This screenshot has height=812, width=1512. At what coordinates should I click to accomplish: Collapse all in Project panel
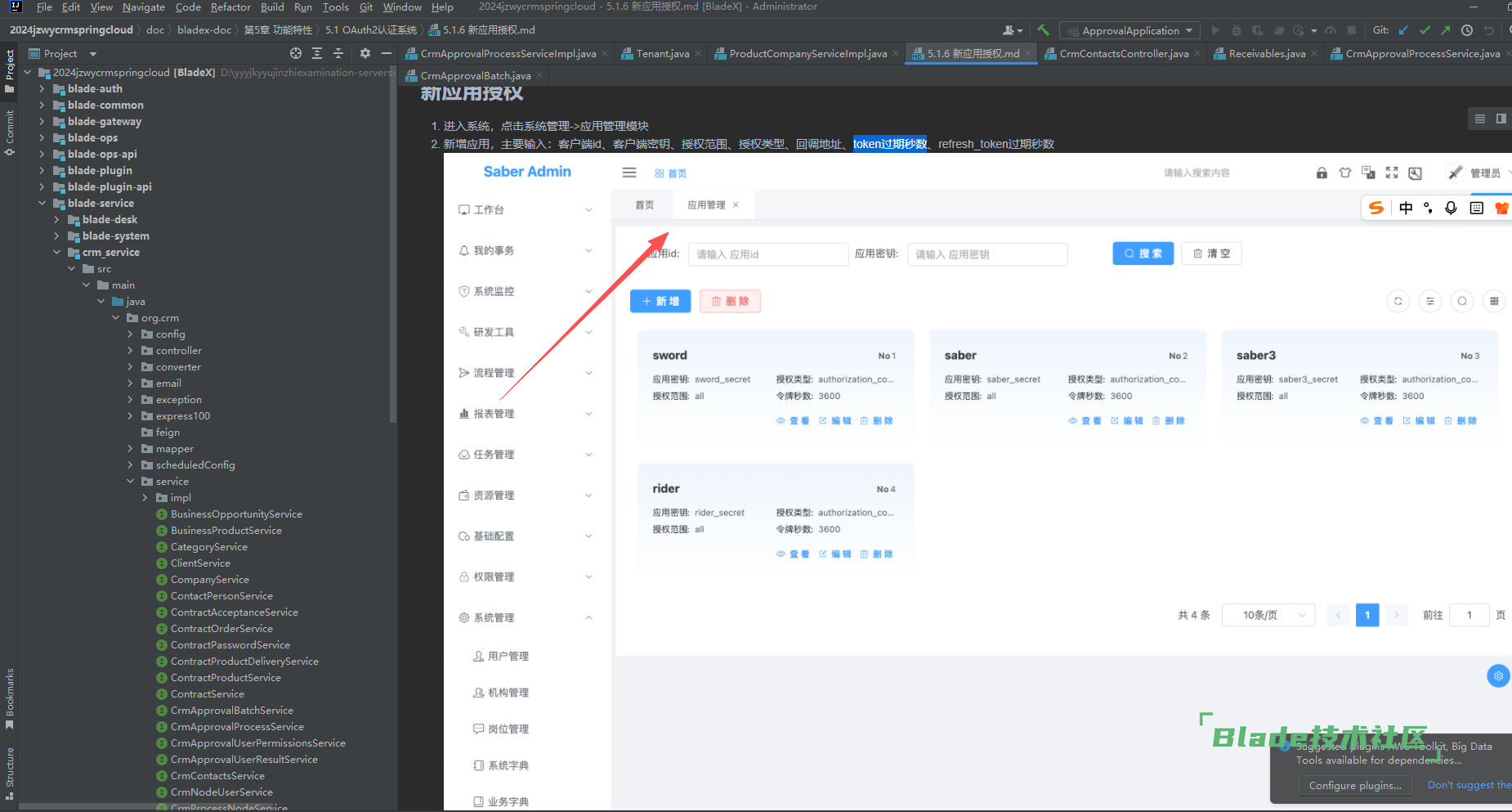pos(338,53)
